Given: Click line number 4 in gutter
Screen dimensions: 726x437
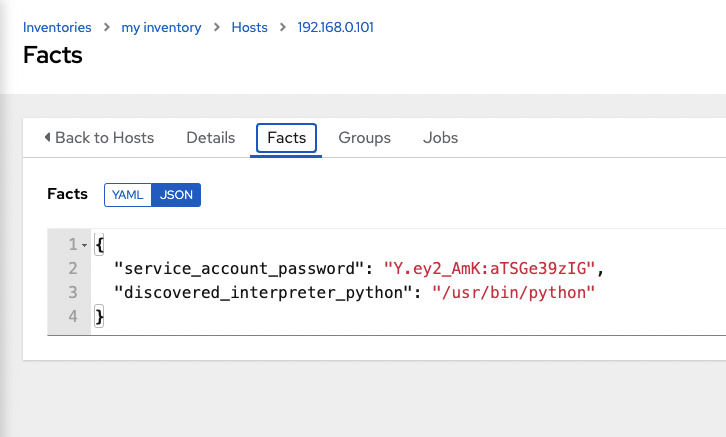Looking at the screenshot, I should tap(73, 317).
